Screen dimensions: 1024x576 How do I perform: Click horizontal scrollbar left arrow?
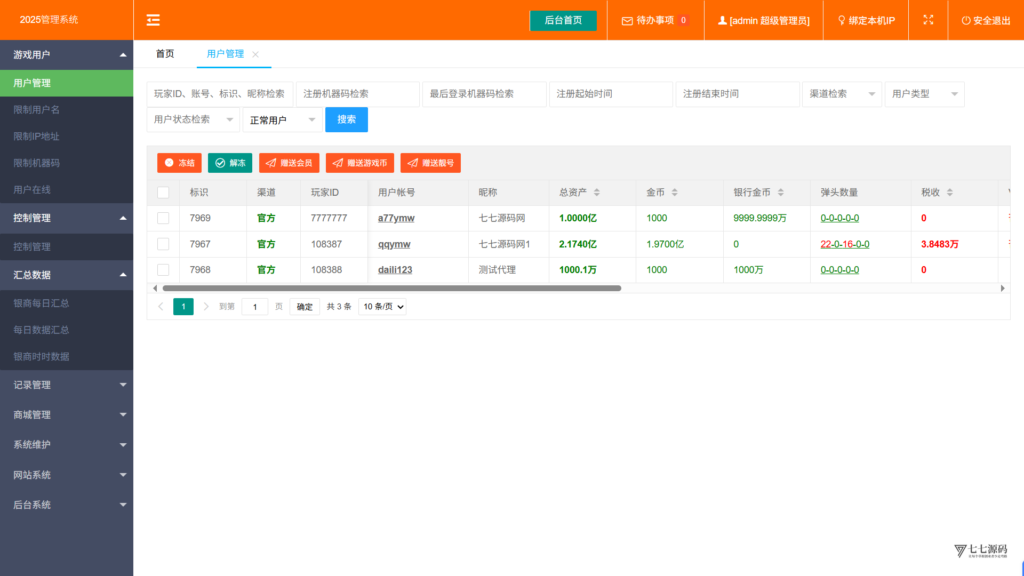tap(155, 288)
